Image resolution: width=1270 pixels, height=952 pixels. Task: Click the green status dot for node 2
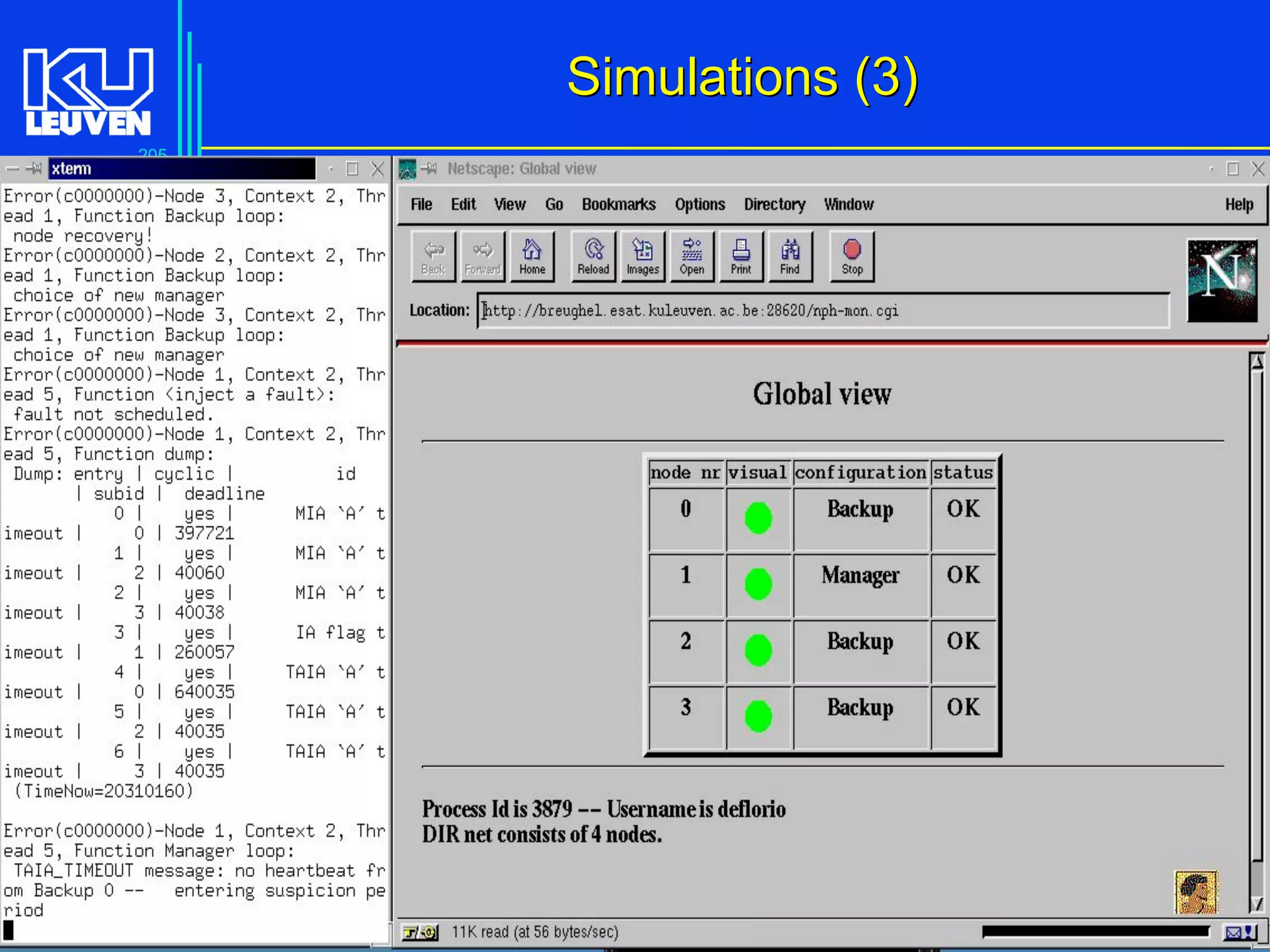click(x=758, y=650)
